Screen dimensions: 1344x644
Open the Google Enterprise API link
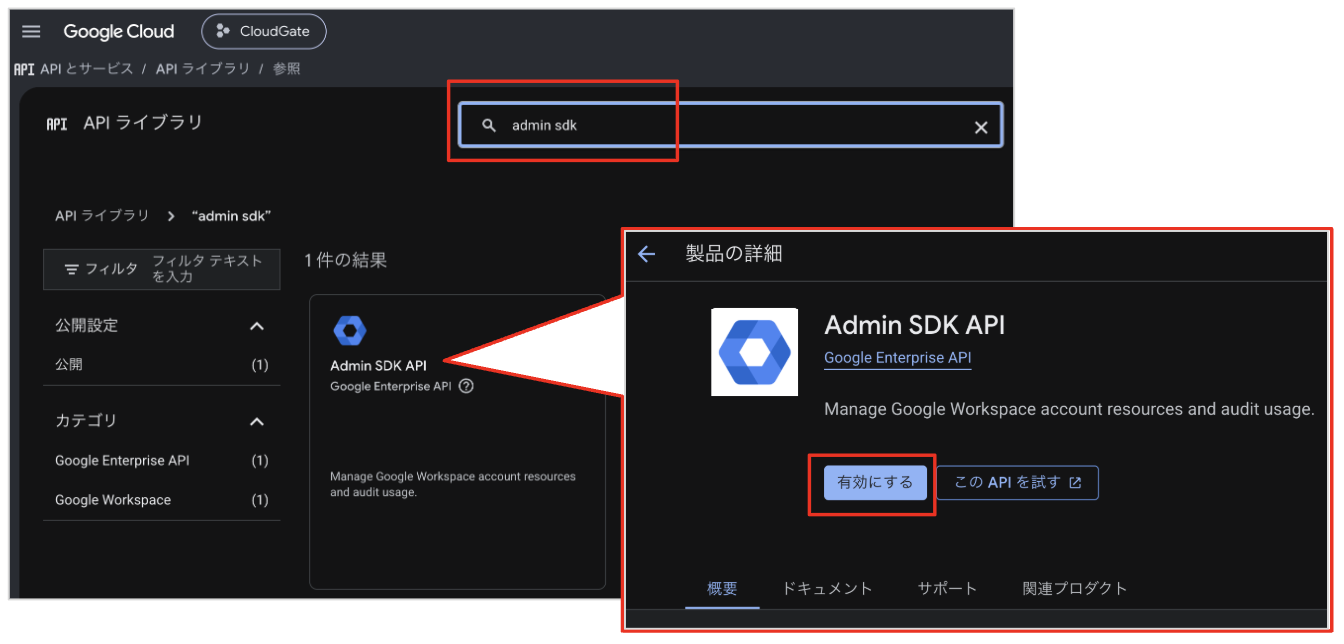coord(897,358)
